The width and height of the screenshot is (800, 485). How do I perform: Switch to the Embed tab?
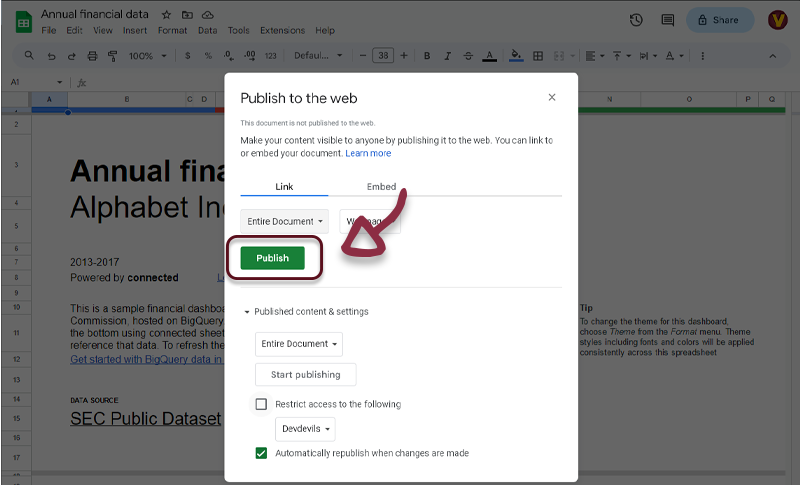click(381, 187)
